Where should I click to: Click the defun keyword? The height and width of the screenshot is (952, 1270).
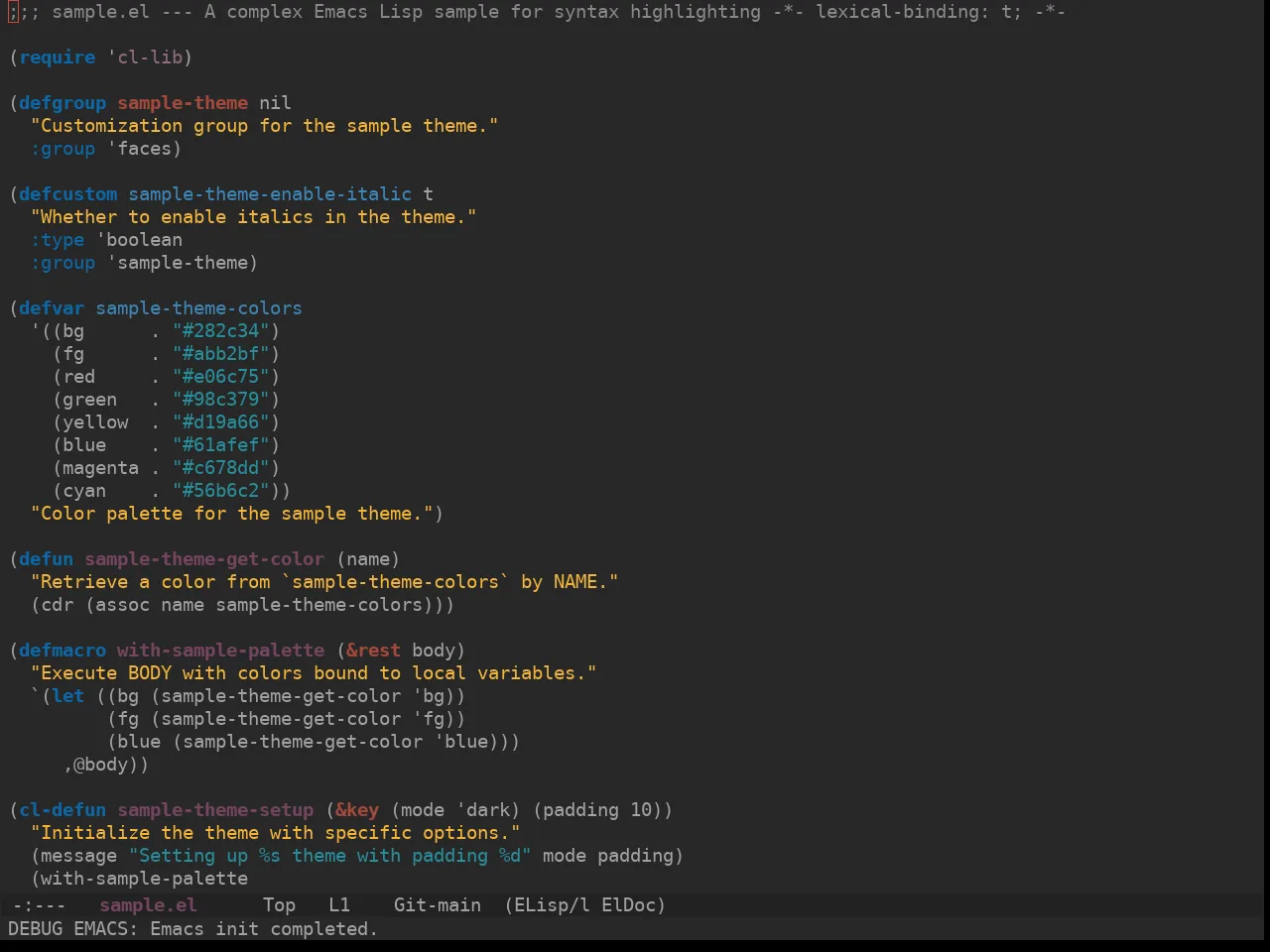47,558
